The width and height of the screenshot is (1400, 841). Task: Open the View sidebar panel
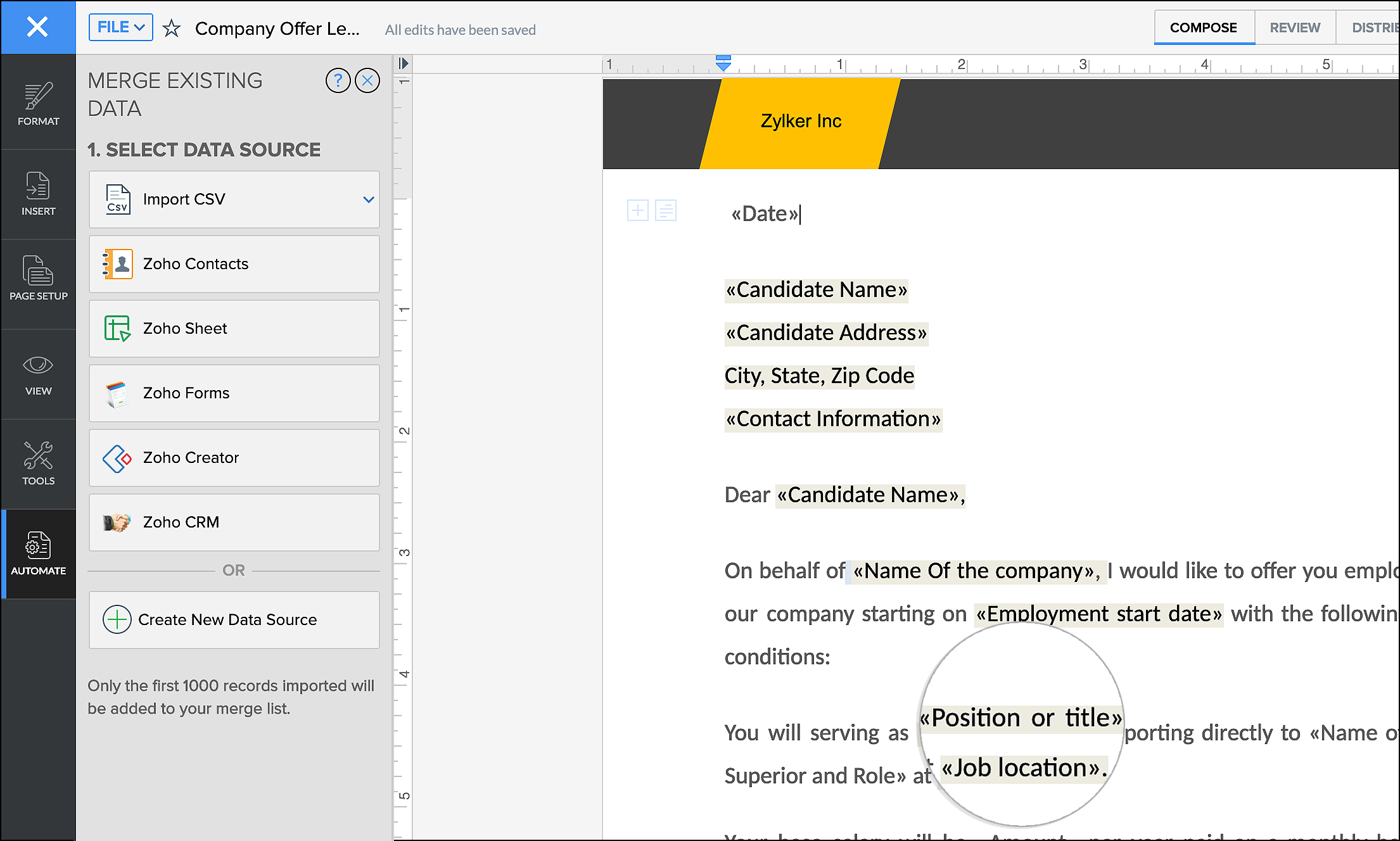pos(38,374)
